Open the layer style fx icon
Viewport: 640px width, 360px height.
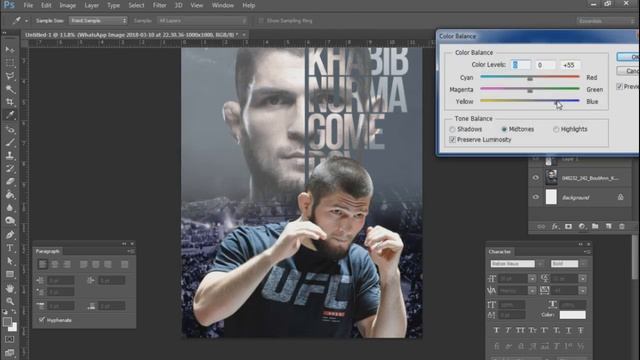coord(555,227)
